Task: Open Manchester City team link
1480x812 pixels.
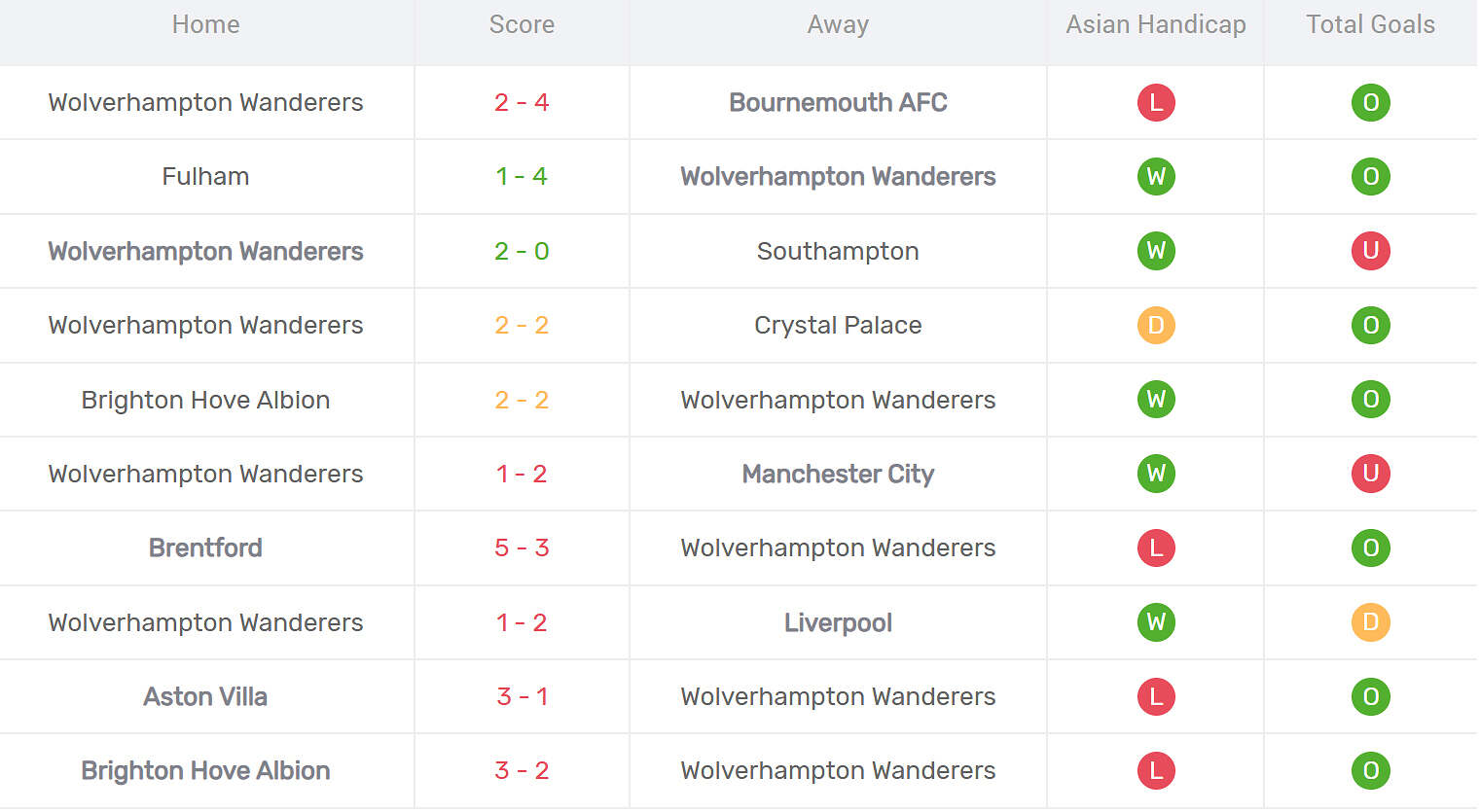Action: tap(838, 474)
